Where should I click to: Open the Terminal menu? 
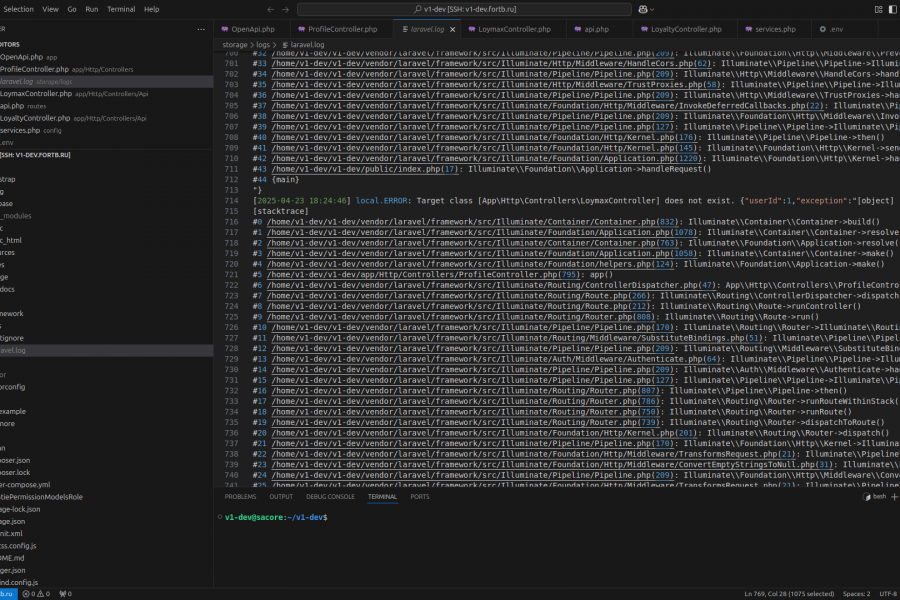[121, 9]
